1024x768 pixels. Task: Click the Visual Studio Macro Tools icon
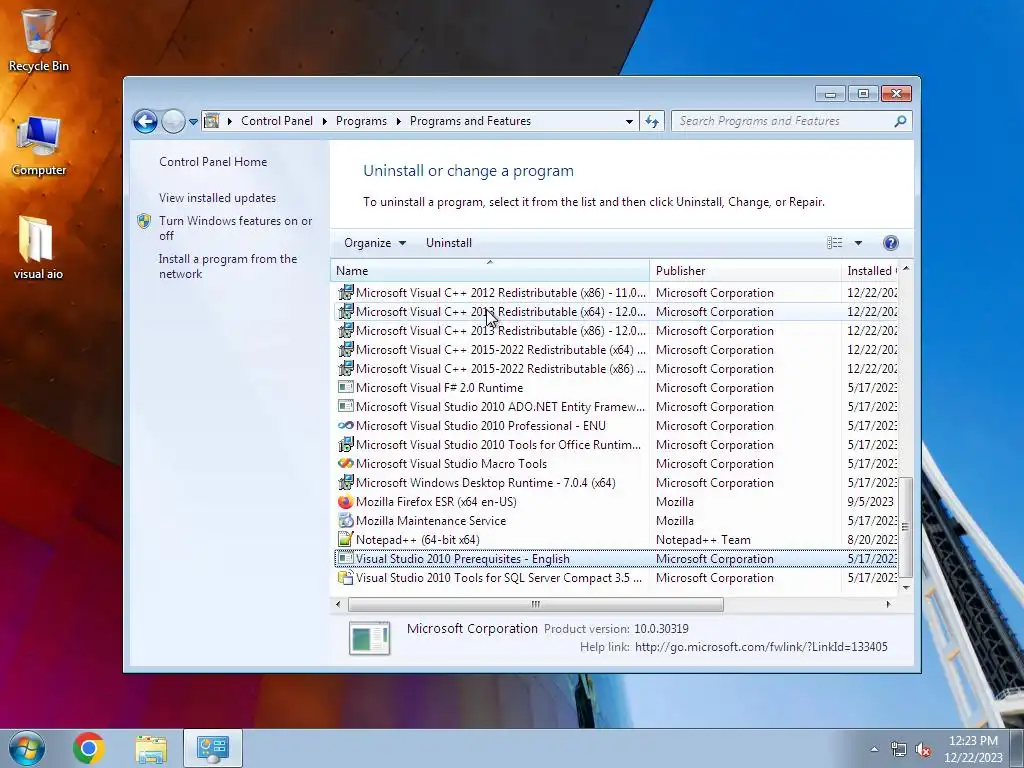(x=345, y=464)
